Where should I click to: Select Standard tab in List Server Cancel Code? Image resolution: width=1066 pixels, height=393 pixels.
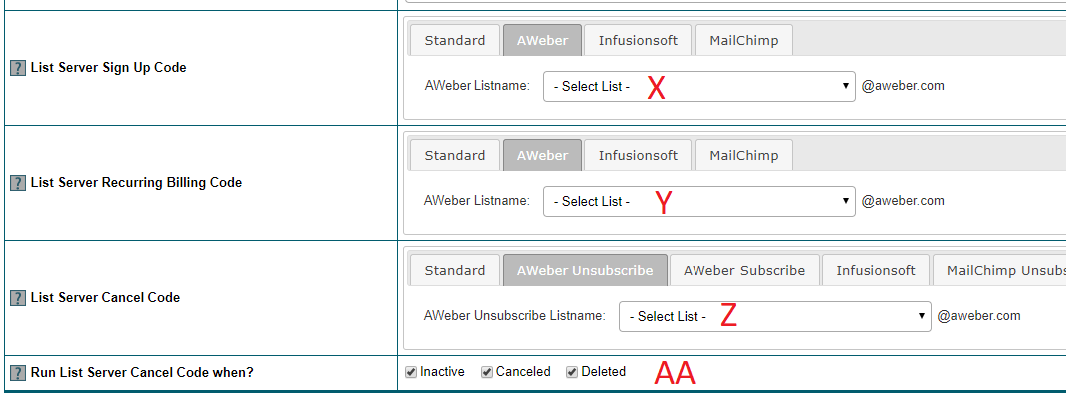pyautogui.click(x=455, y=270)
